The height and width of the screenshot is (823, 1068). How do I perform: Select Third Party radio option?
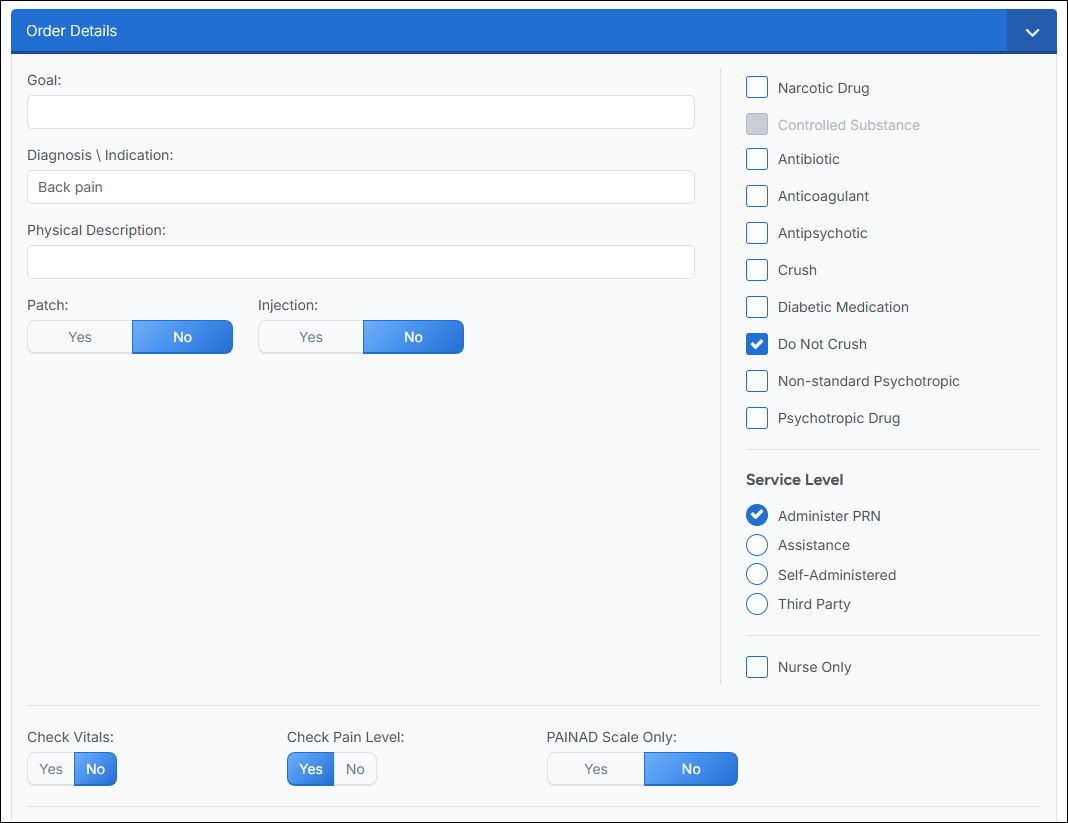(x=757, y=604)
